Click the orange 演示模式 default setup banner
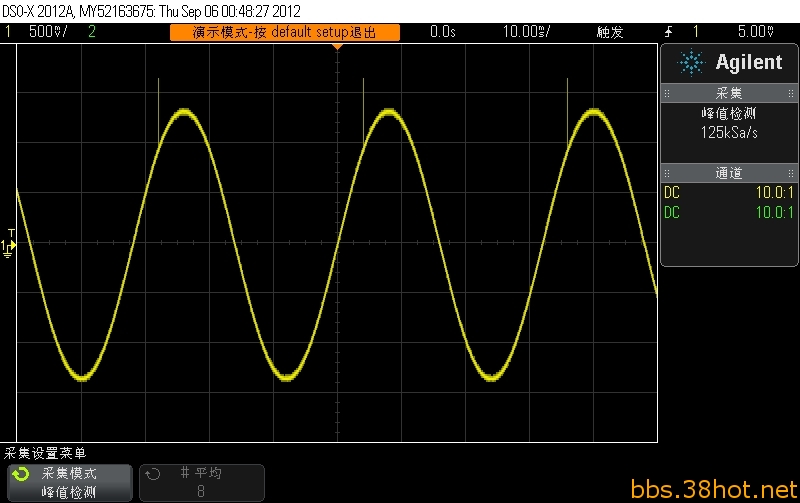This screenshot has height=503, width=800. coord(285,32)
